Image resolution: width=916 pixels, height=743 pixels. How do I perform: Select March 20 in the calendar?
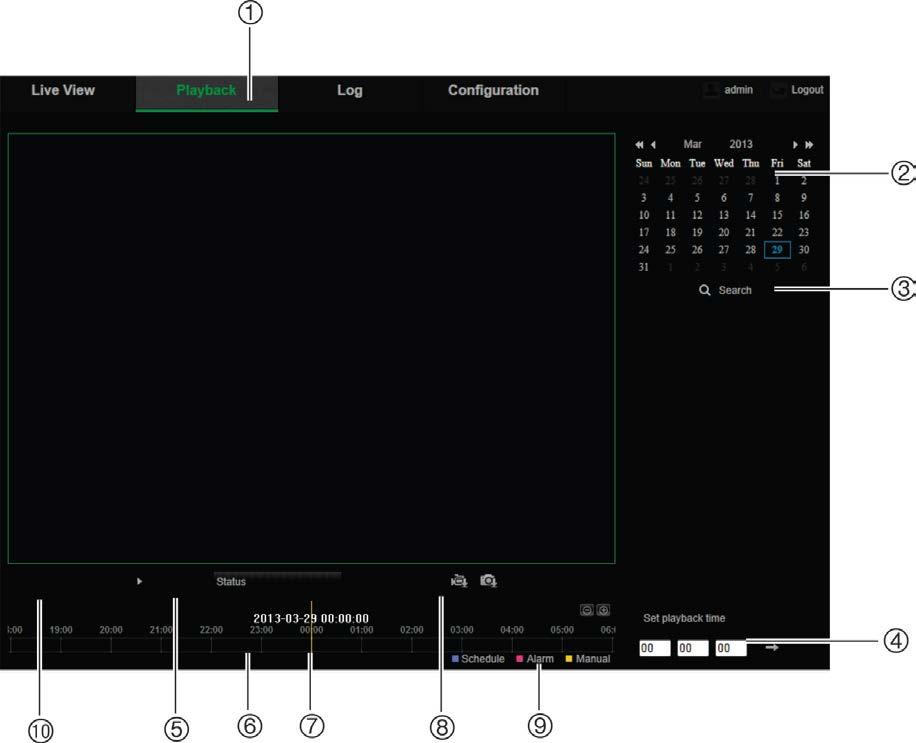tap(724, 232)
